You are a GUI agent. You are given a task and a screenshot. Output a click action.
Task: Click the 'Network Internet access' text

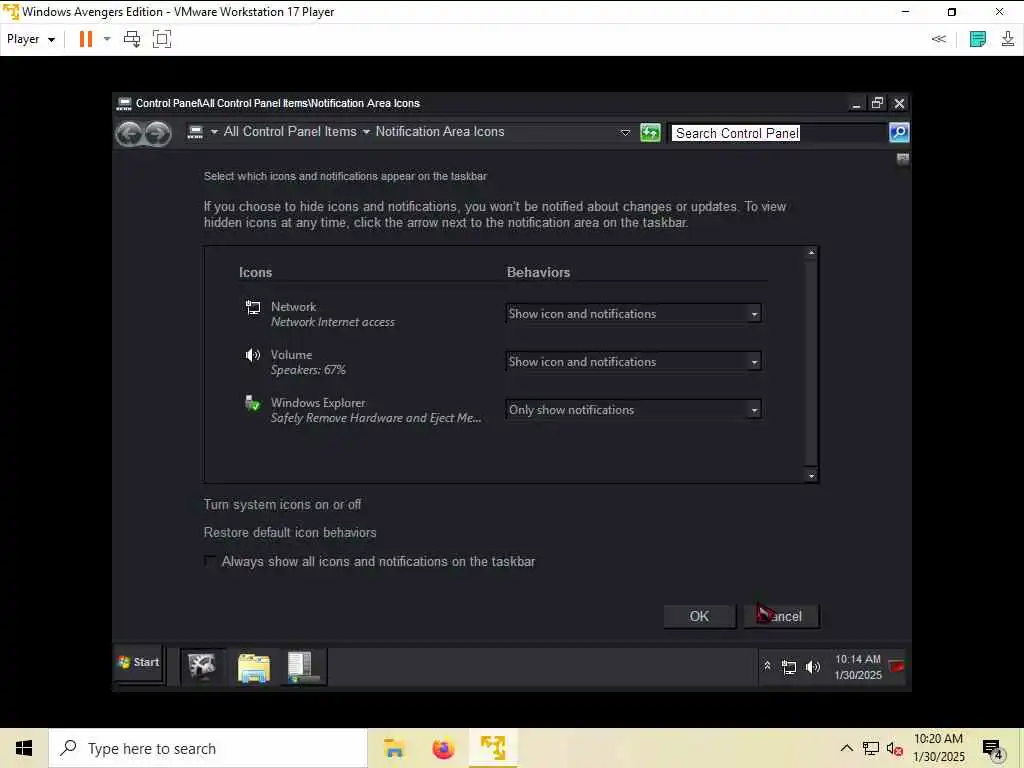pos(332,322)
